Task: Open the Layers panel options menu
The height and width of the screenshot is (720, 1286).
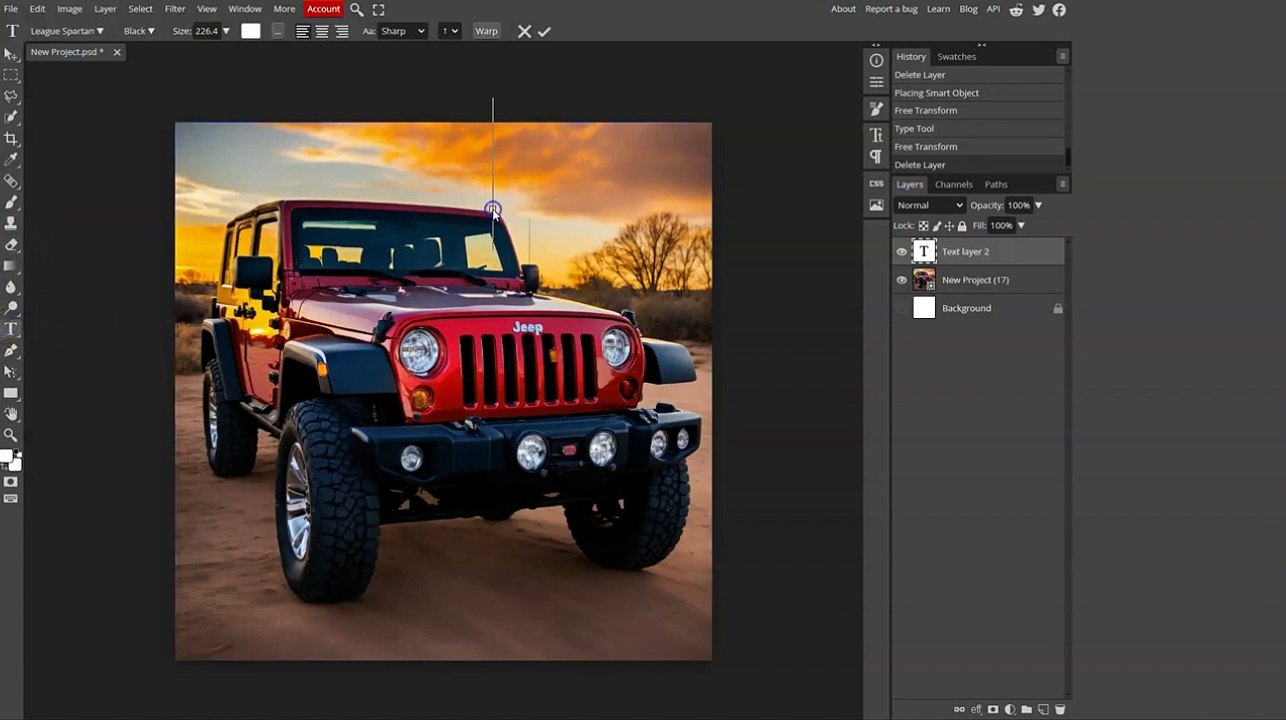Action: tap(1063, 184)
